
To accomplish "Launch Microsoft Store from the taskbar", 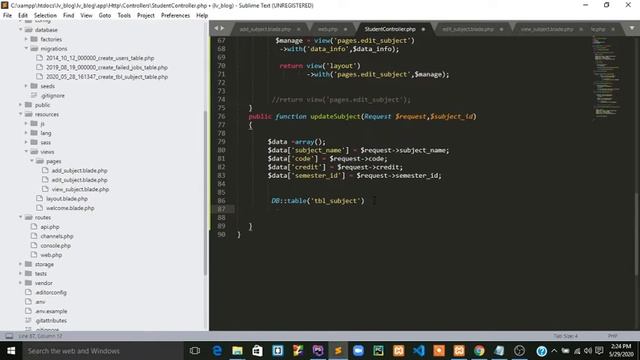I will (257, 351).
